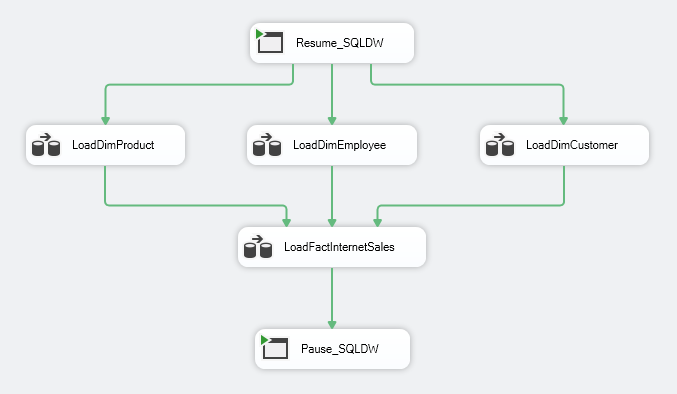Select the Pause_SQLDW label text

pos(340,349)
